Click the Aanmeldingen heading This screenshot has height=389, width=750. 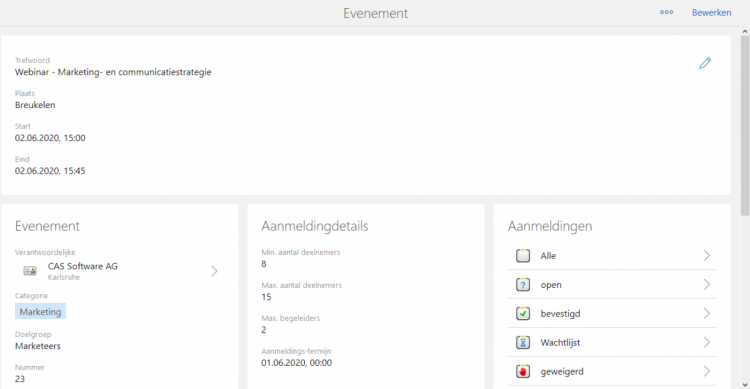coord(550,226)
